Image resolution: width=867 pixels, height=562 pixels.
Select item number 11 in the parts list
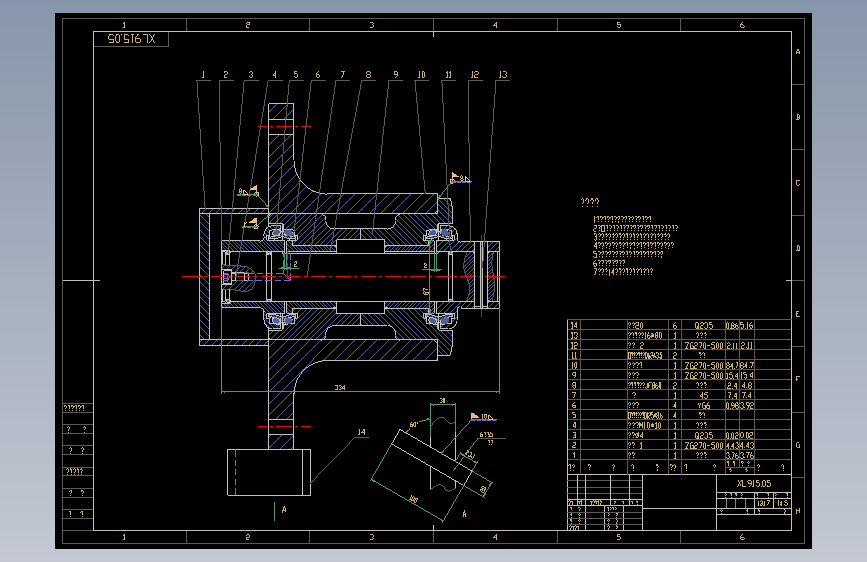(x=574, y=356)
